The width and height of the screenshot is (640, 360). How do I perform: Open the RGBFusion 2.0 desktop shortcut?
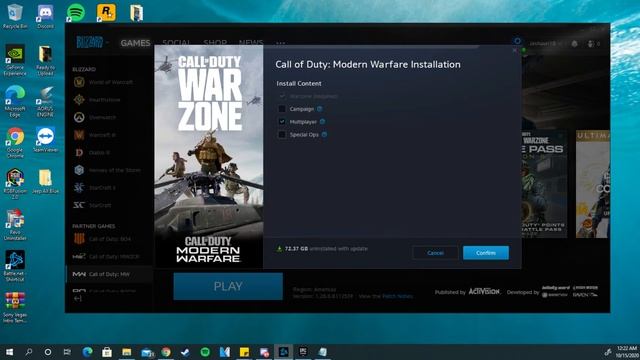pos(15,184)
